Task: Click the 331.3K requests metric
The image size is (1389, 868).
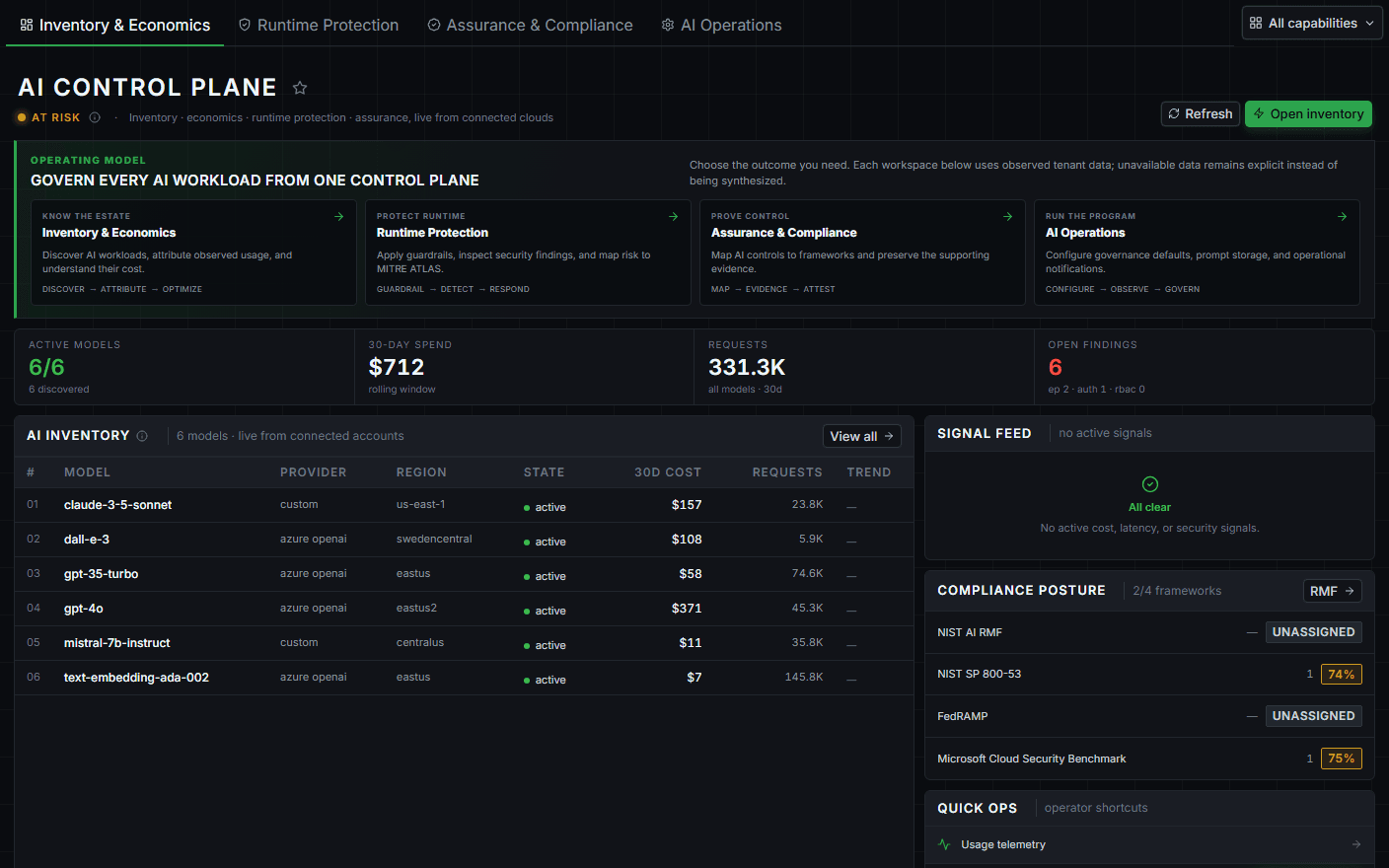Action: coord(747,367)
